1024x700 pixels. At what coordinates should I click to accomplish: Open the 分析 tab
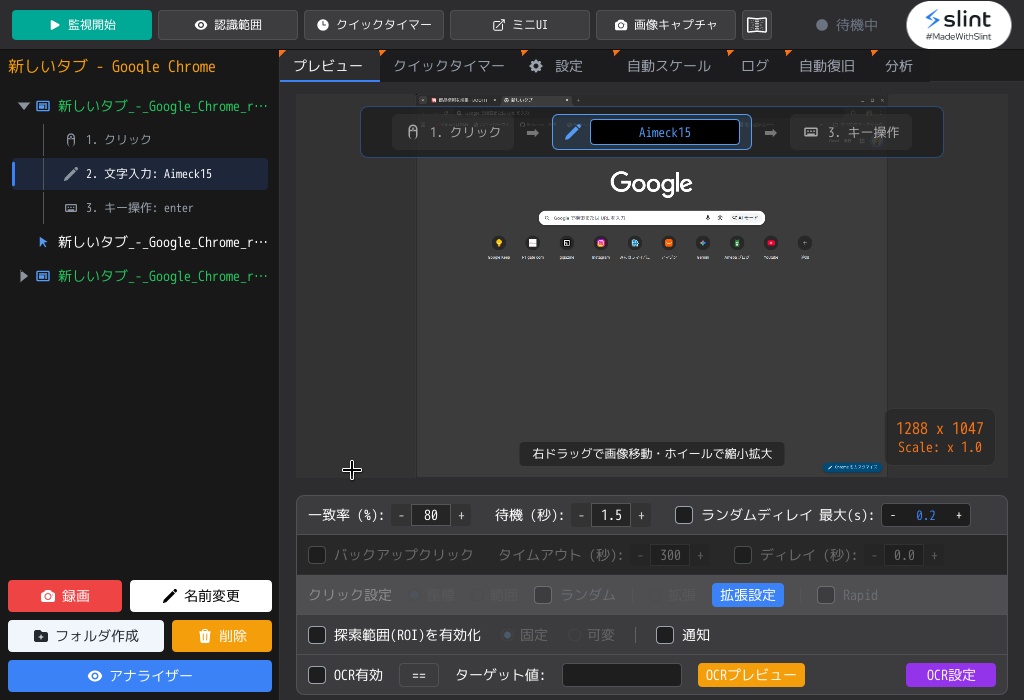coord(899,66)
